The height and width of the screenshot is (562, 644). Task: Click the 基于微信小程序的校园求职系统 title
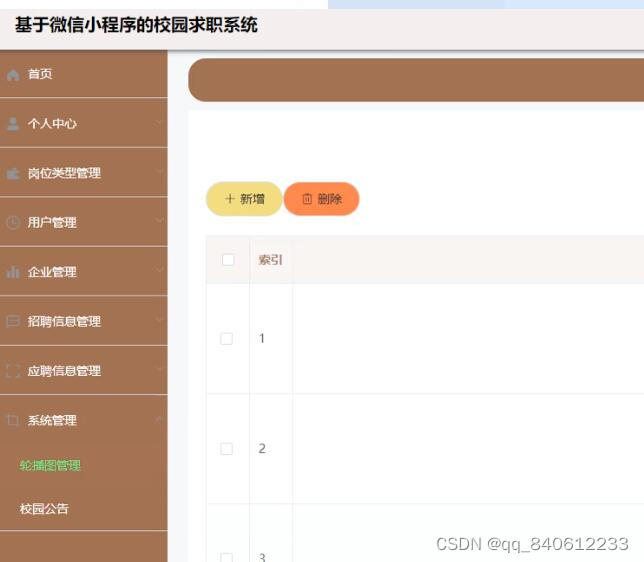coord(136,25)
